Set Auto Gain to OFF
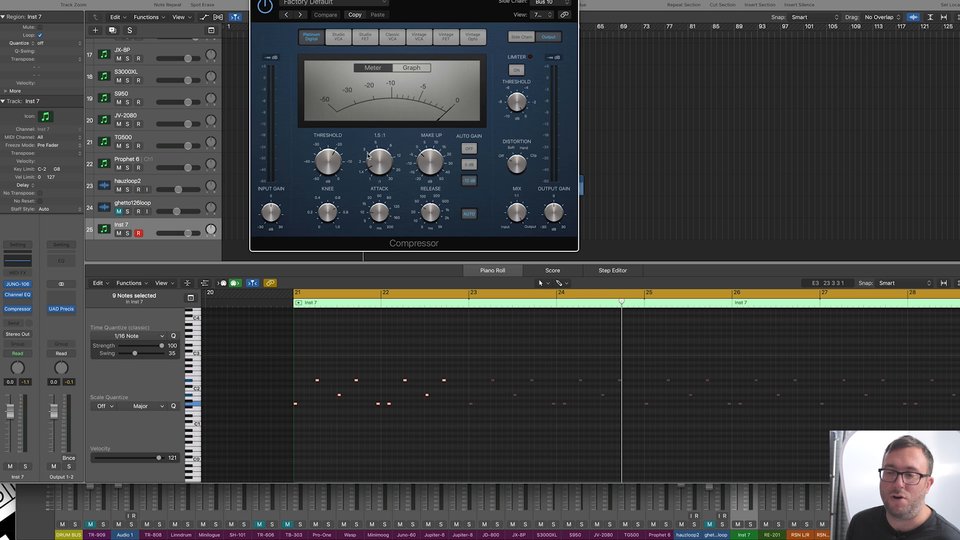 (x=469, y=149)
